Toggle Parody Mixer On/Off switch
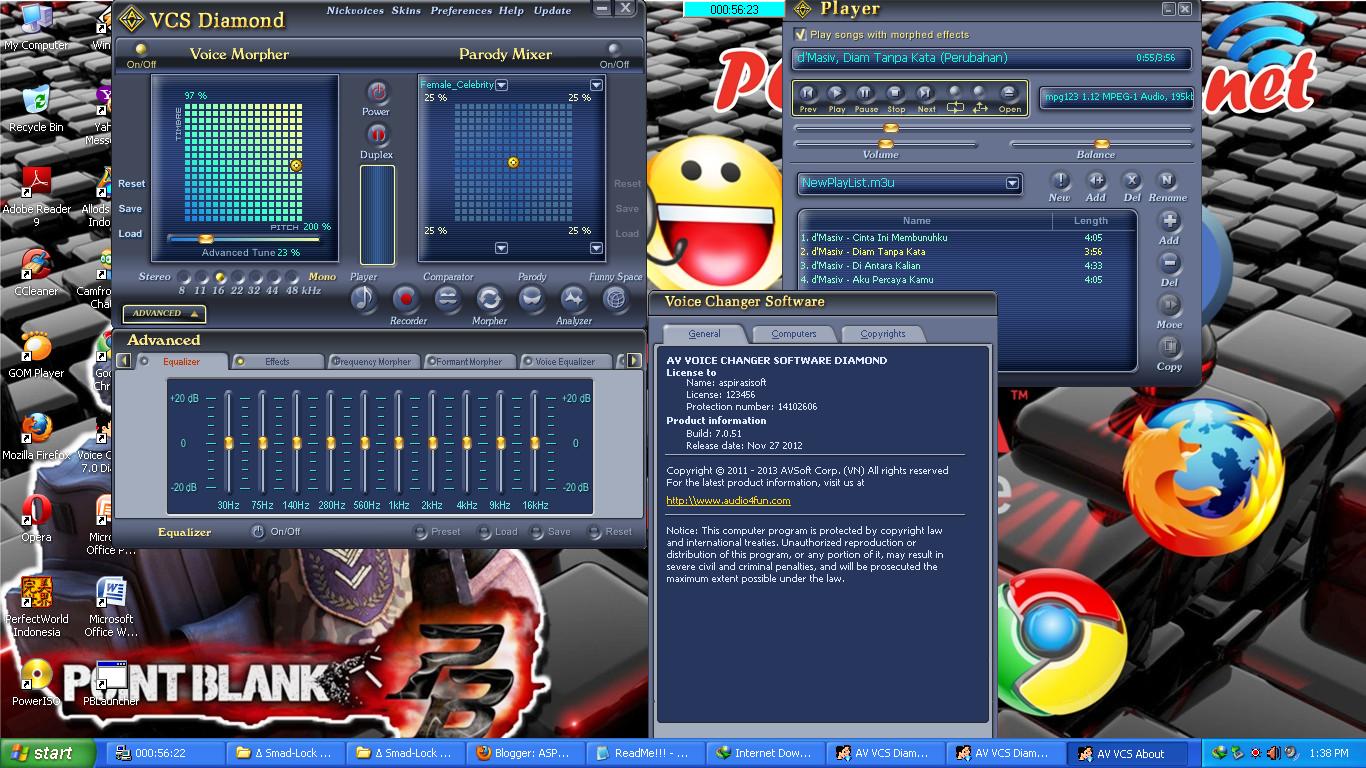This screenshot has width=1366, height=768. 614,48
